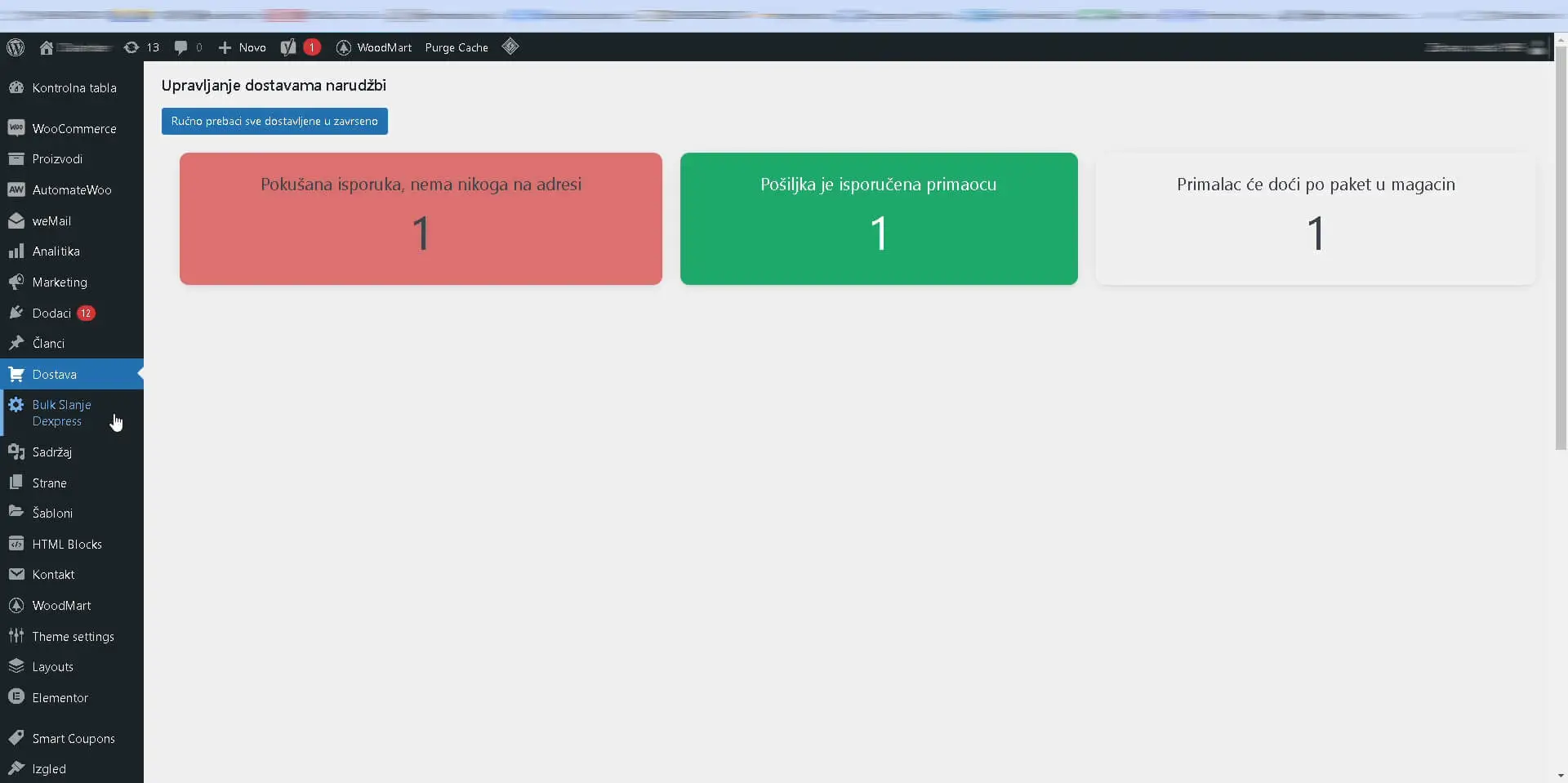1568x783 pixels.
Task: Click the Theme settings sliders icon
Action: (x=16, y=635)
